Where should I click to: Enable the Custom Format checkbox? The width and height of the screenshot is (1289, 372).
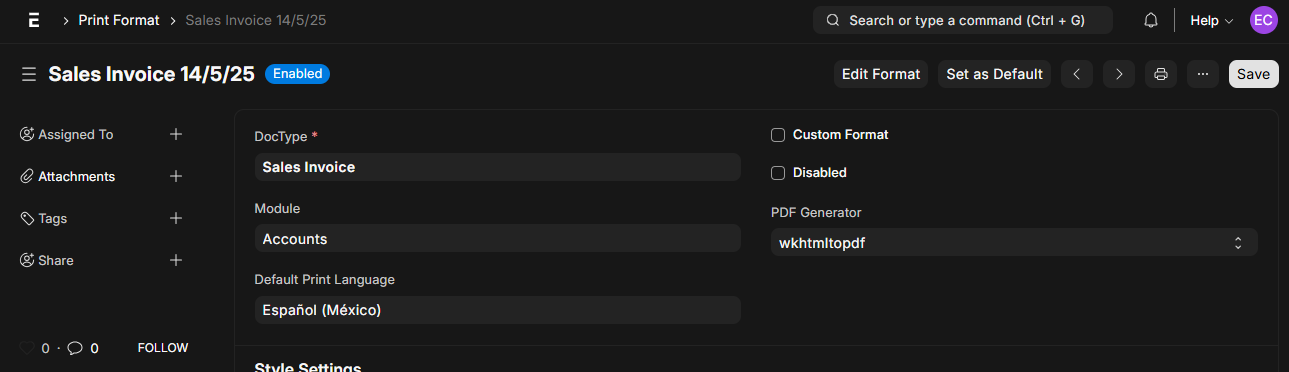[x=778, y=135]
